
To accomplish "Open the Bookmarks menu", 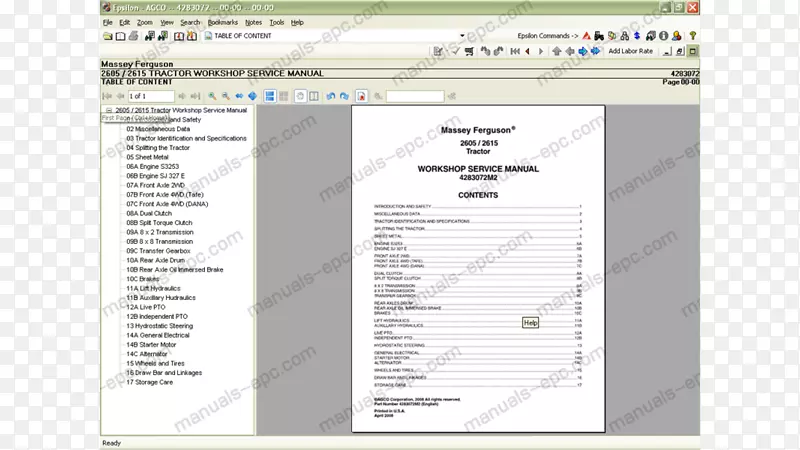I will [224, 21].
